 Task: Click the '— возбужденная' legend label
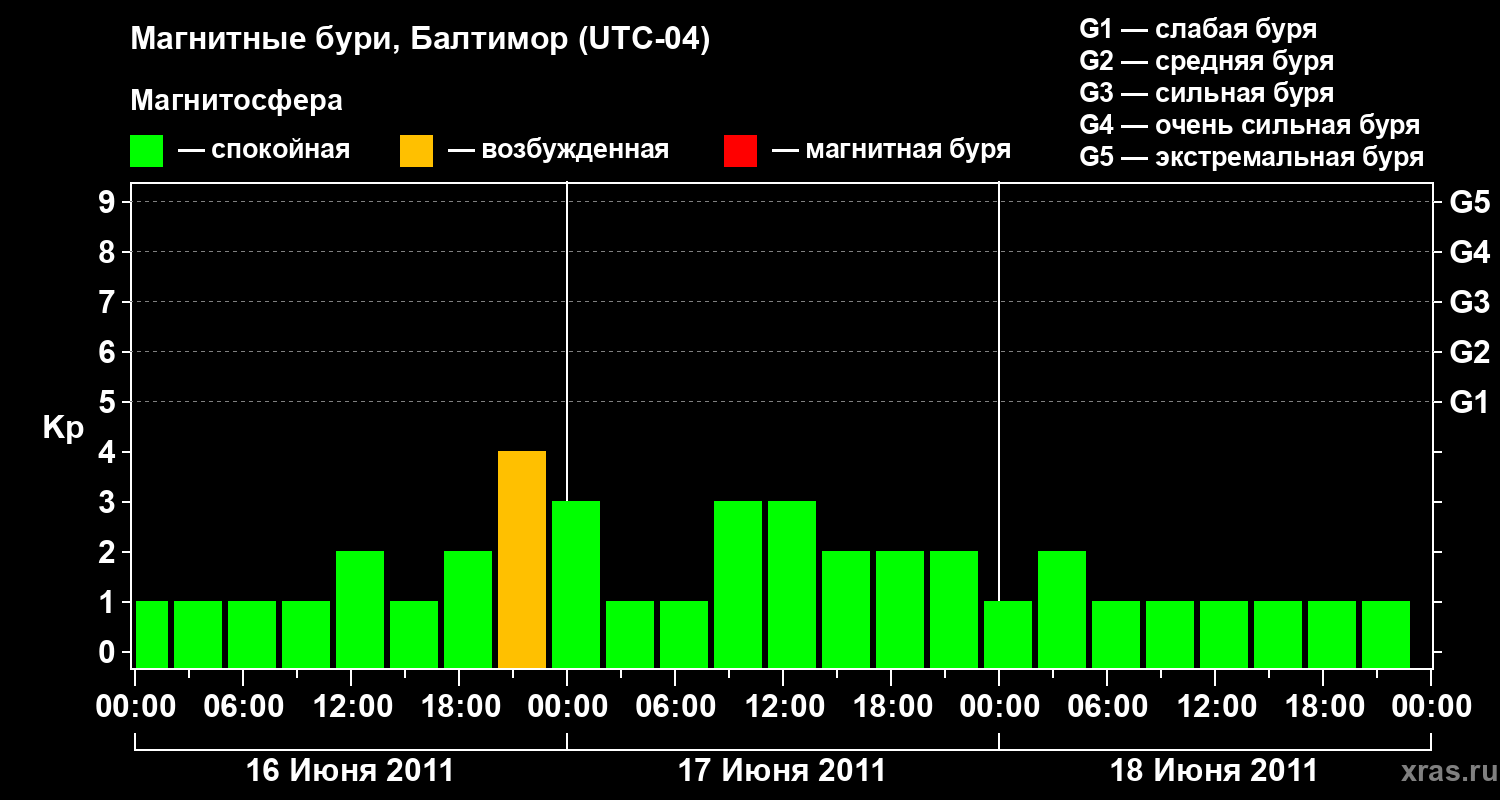pos(558,151)
